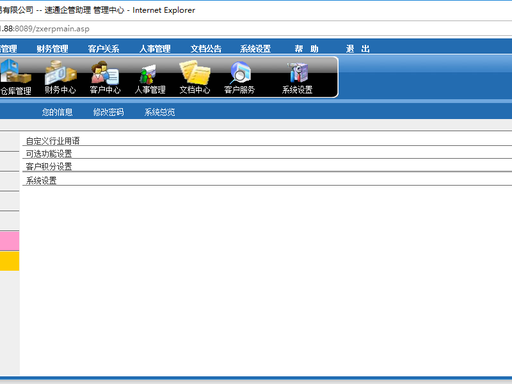
Task: Click the pink sidebar block
Action: coord(9,241)
